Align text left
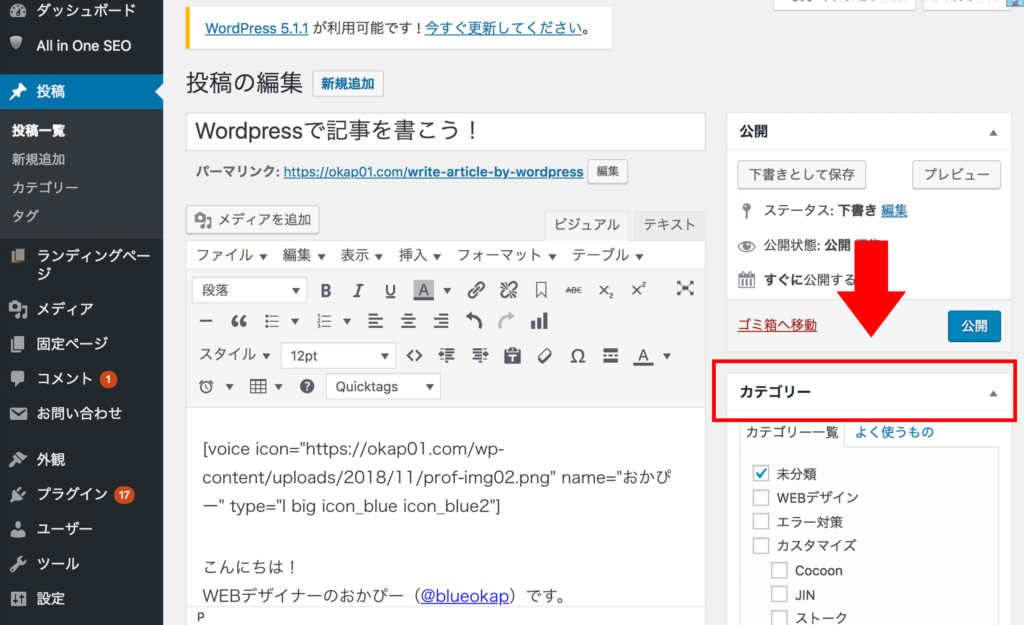The image size is (1024, 625). coord(376,321)
